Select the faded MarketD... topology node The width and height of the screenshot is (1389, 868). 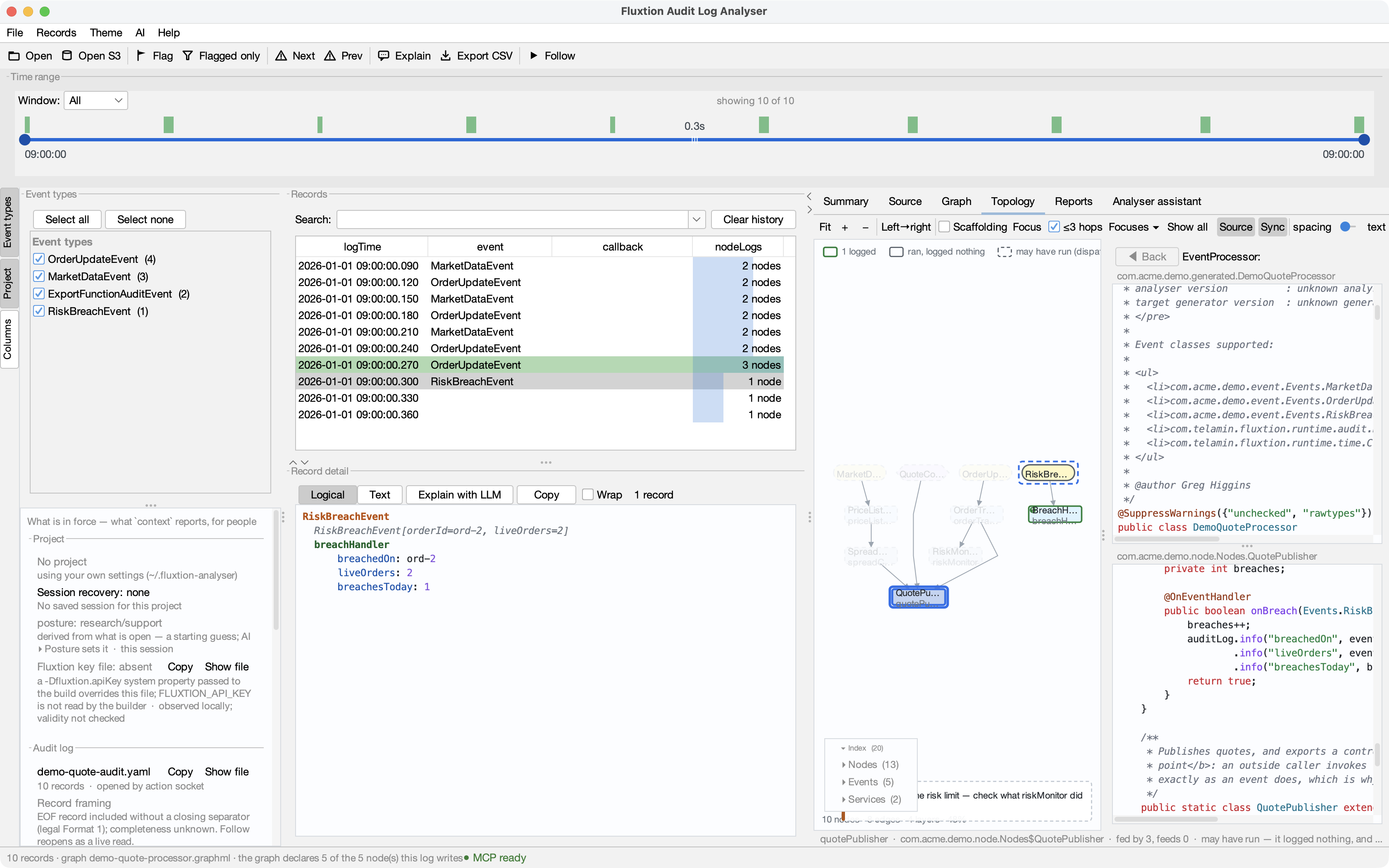coord(859,474)
